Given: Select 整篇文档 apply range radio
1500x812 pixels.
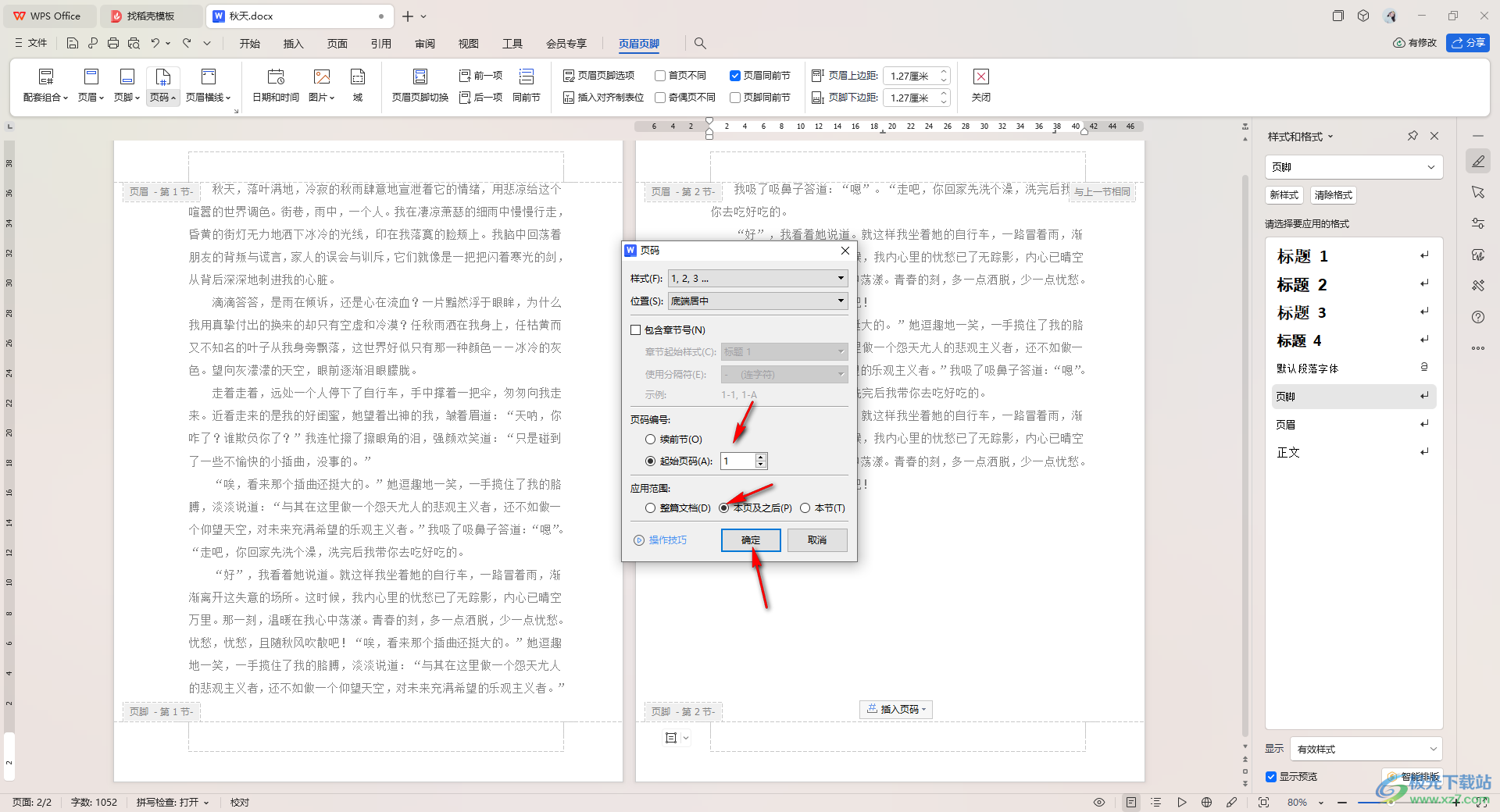Looking at the screenshot, I should (x=650, y=508).
